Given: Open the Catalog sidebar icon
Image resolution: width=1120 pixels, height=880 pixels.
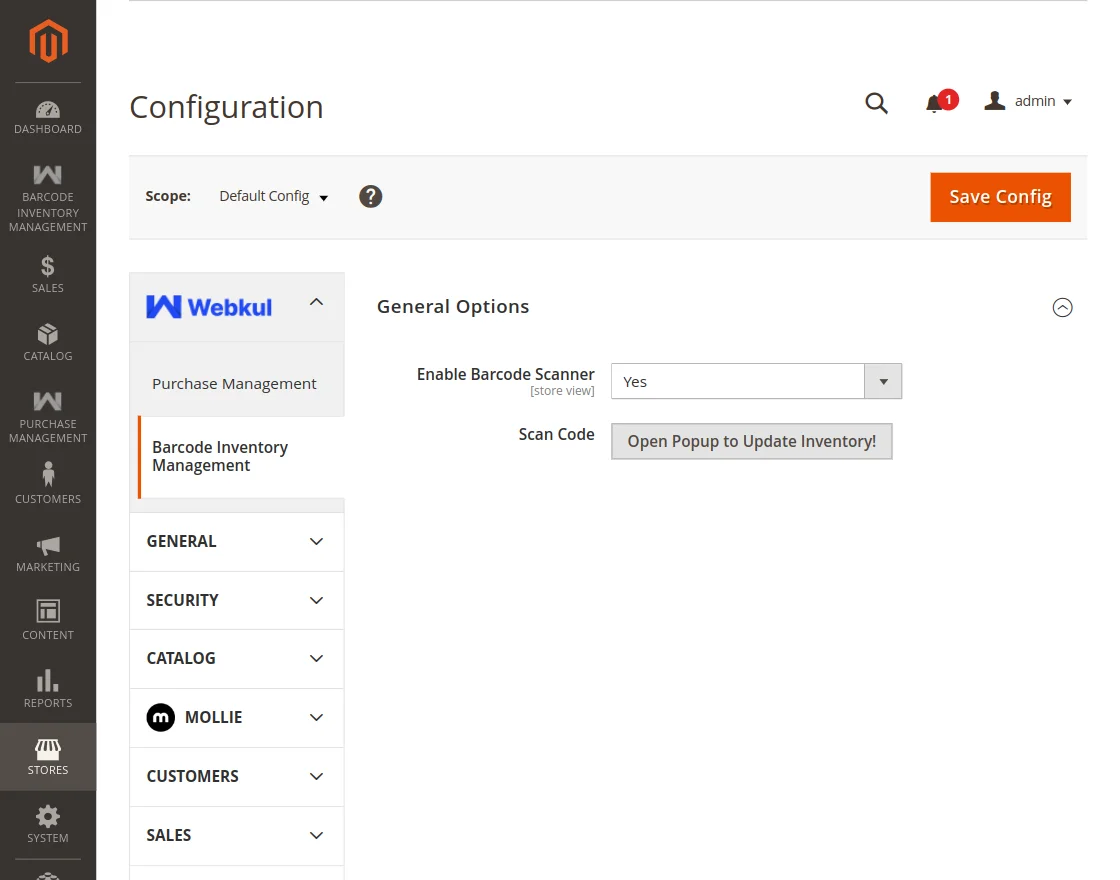Looking at the screenshot, I should [47, 340].
